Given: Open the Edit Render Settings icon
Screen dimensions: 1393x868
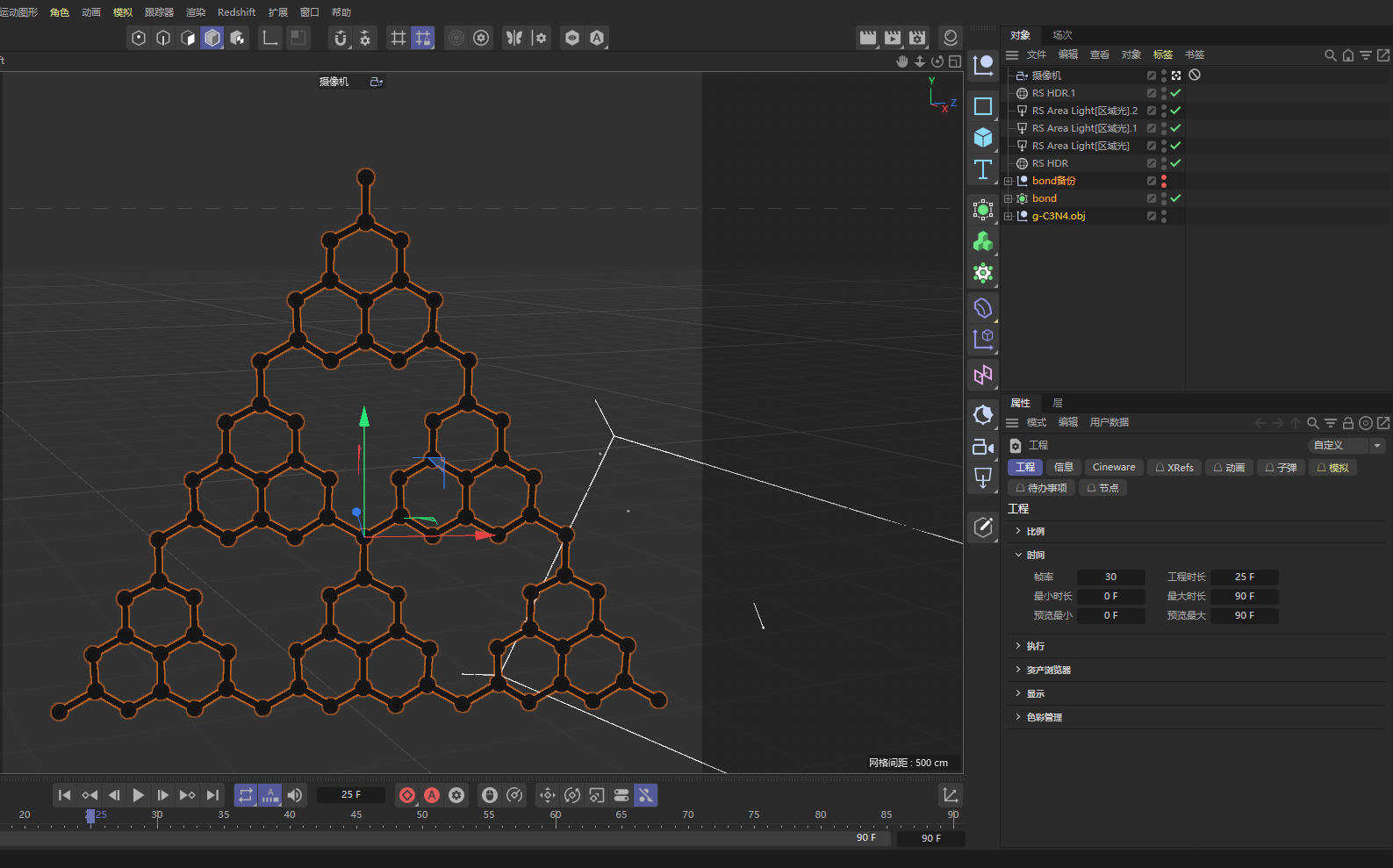Looking at the screenshot, I should point(917,38).
